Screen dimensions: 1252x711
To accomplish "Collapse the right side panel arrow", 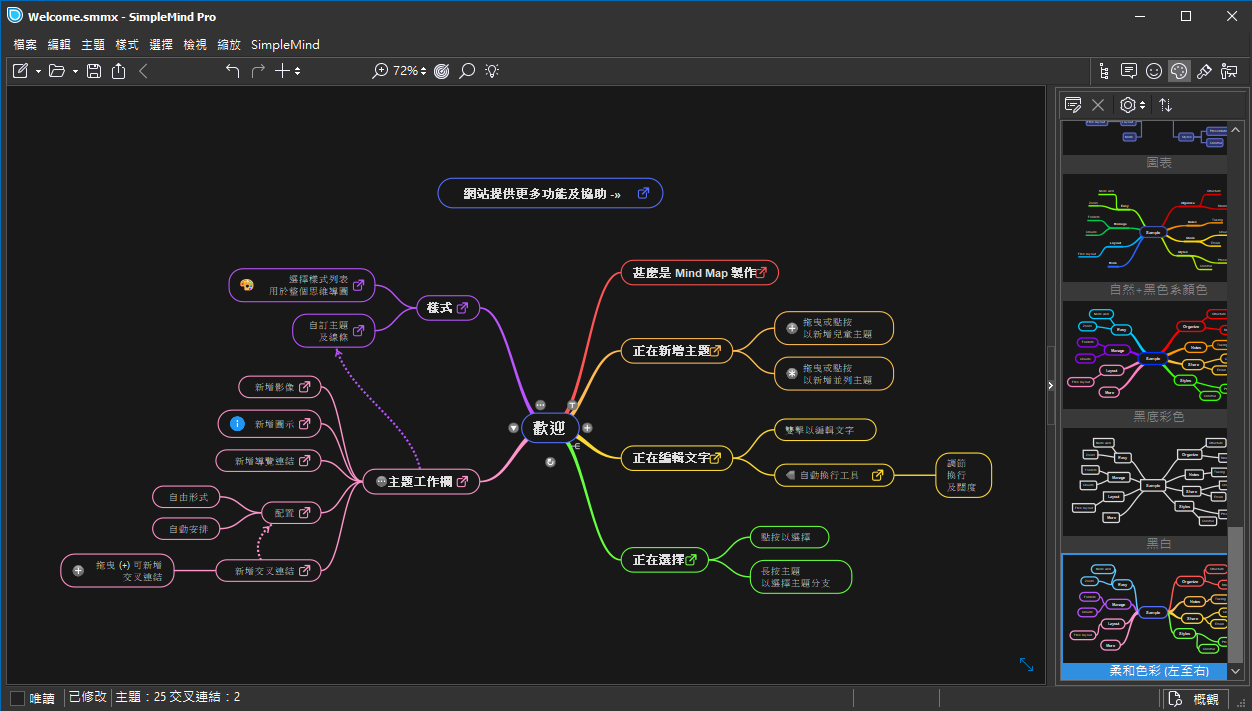I will (x=1050, y=385).
